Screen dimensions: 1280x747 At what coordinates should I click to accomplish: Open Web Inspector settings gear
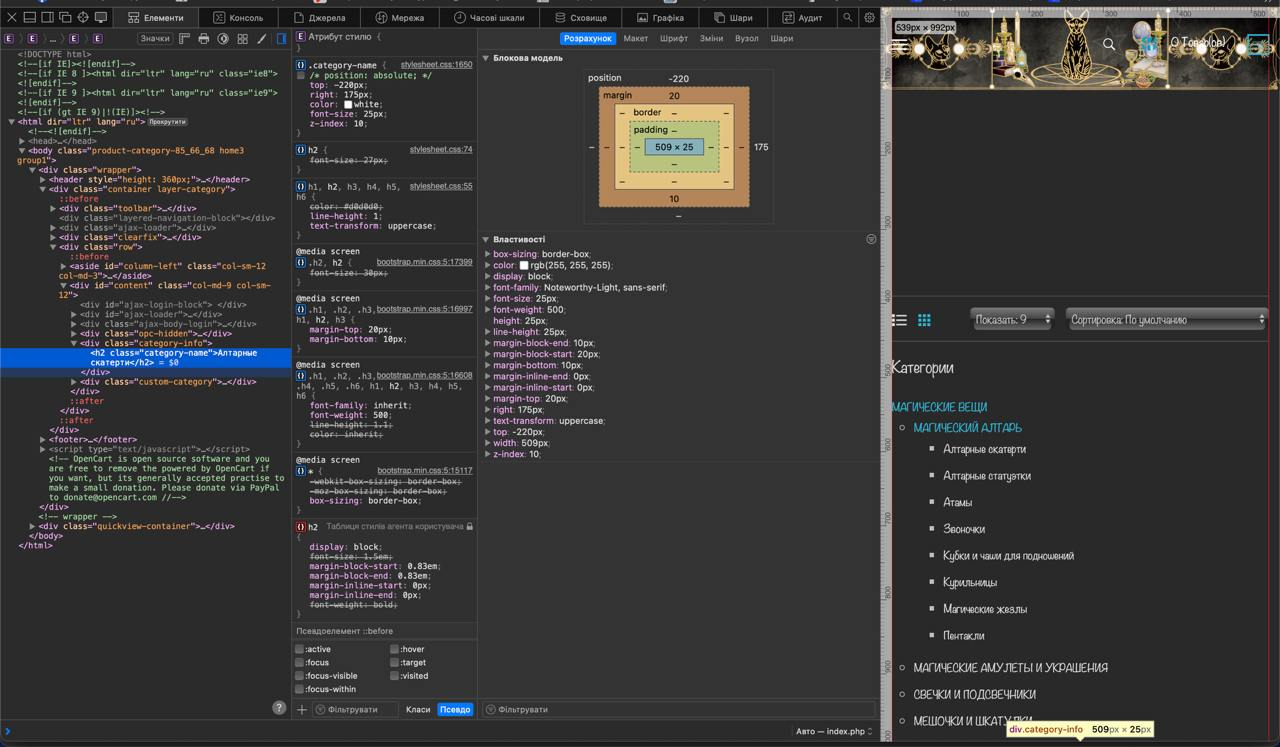pos(869,17)
